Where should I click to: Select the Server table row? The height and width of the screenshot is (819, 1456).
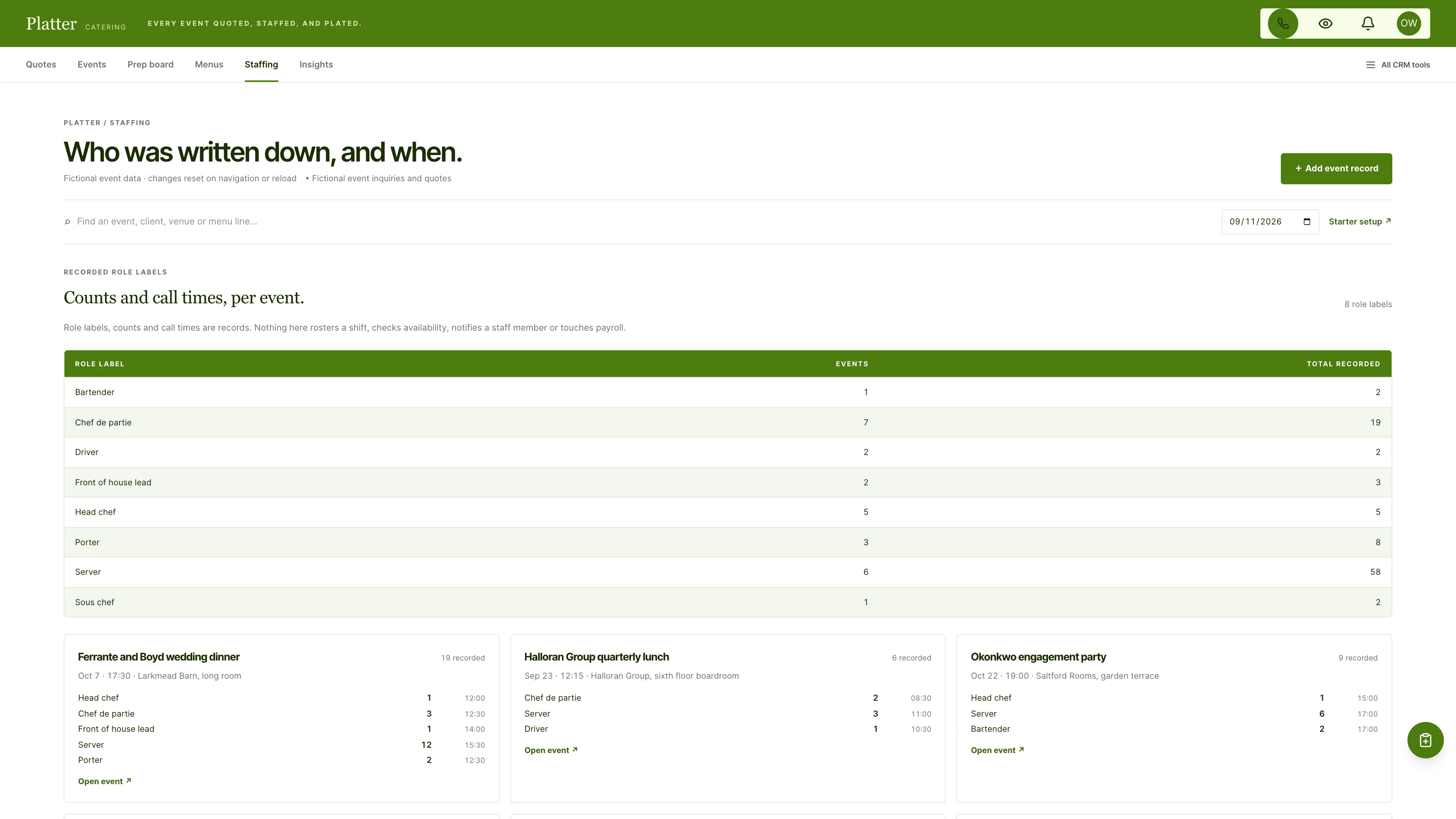[x=728, y=572]
